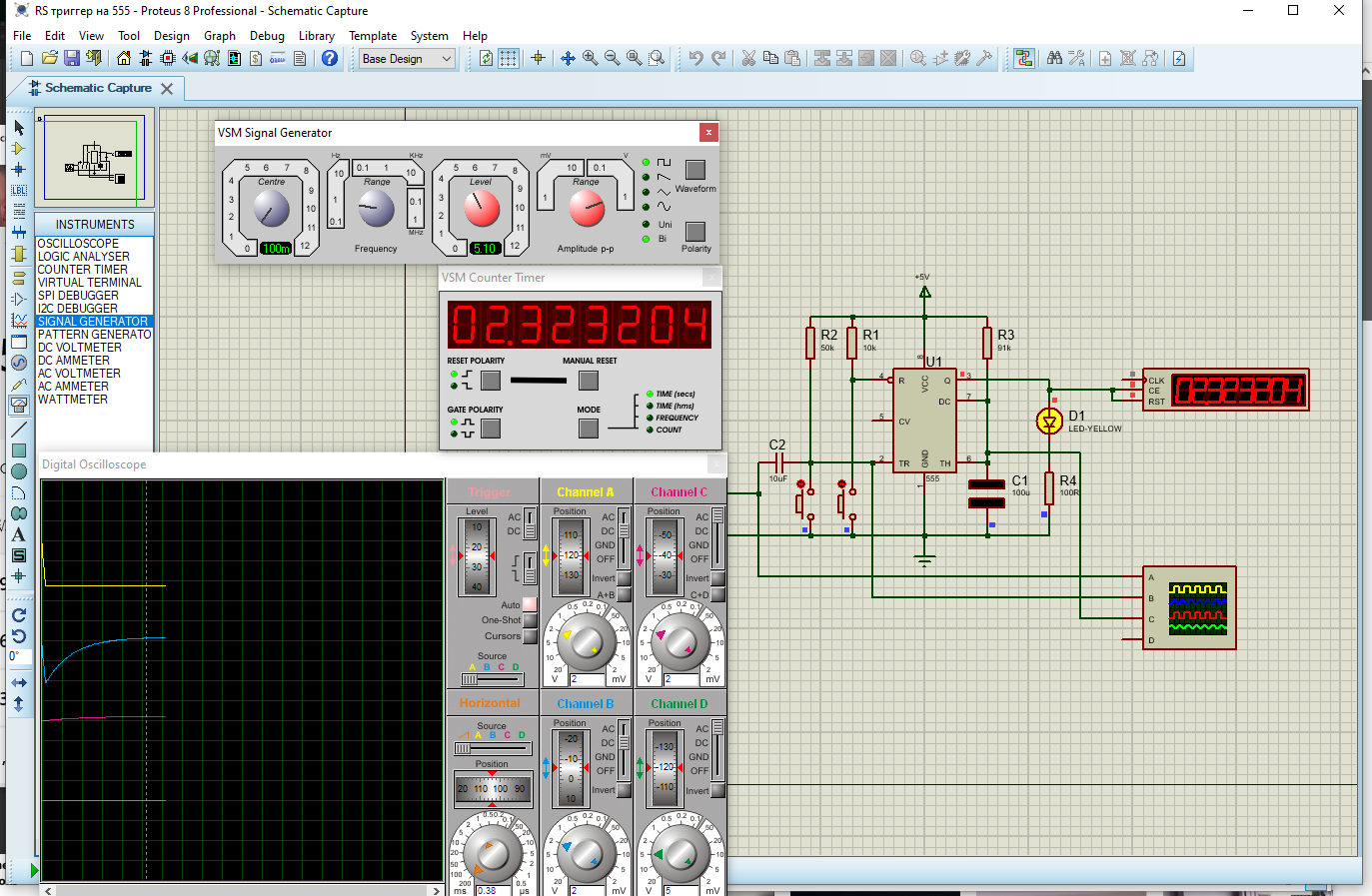Open the Base Design variant dropdown

coord(407,59)
